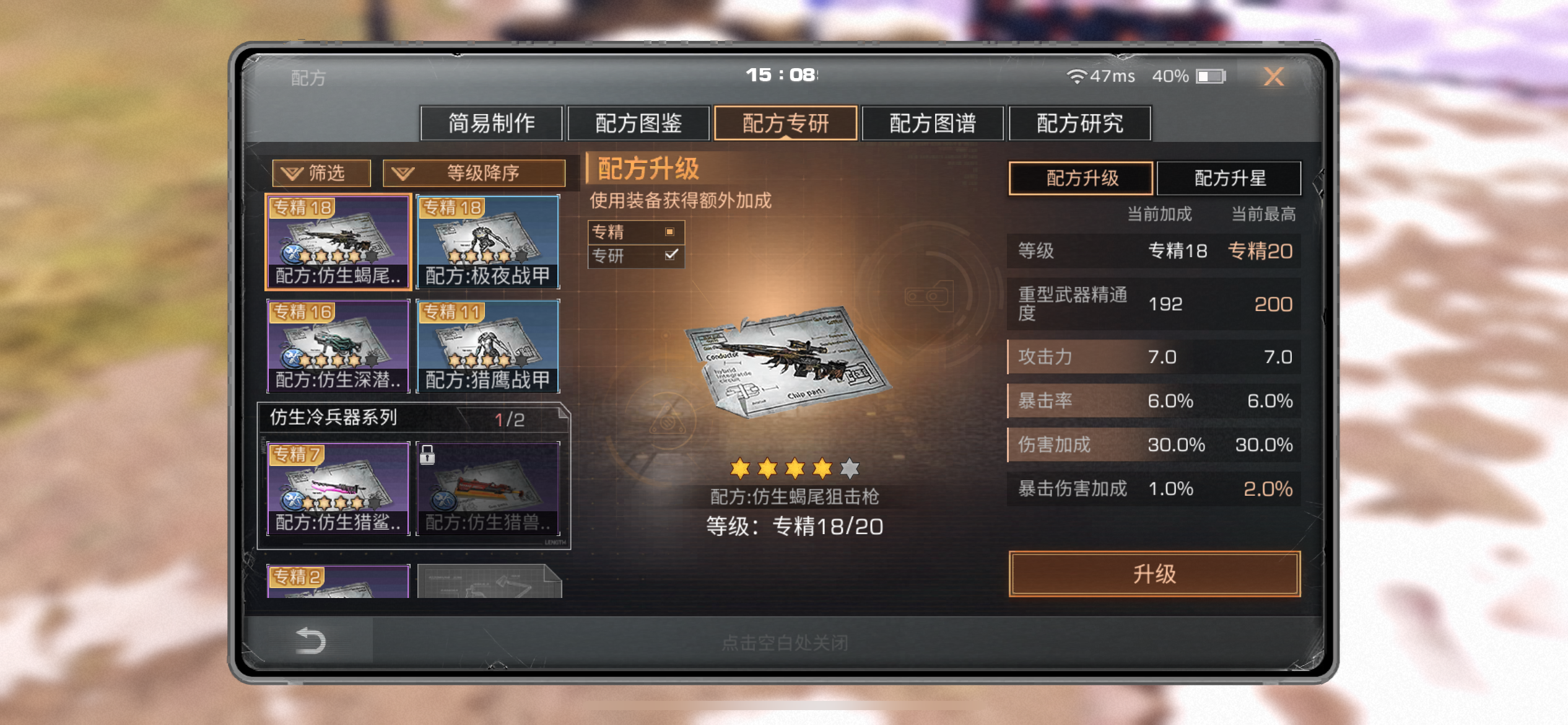Pick the 配方:猎鹰战甲 recipe icon

pyautogui.click(x=488, y=346)
